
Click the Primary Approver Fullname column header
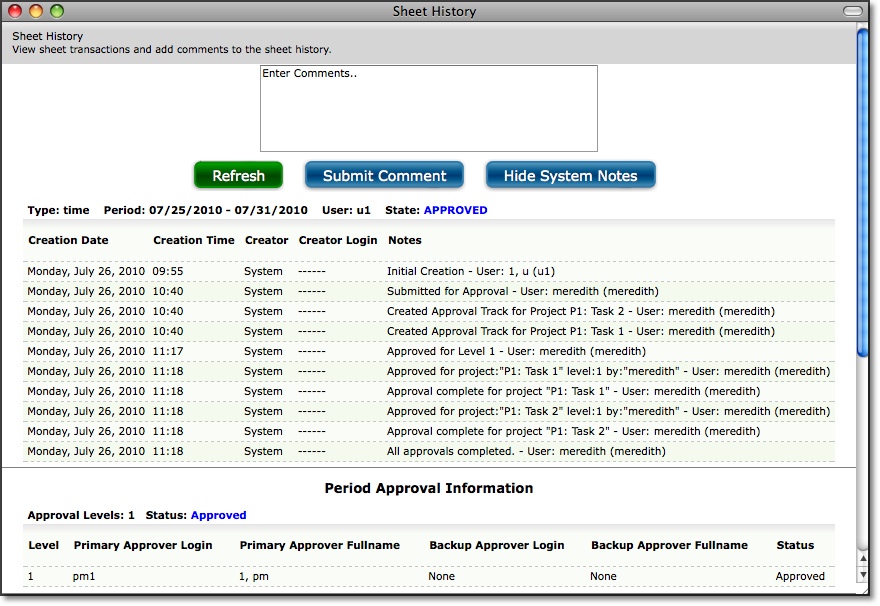click(319, 545)
